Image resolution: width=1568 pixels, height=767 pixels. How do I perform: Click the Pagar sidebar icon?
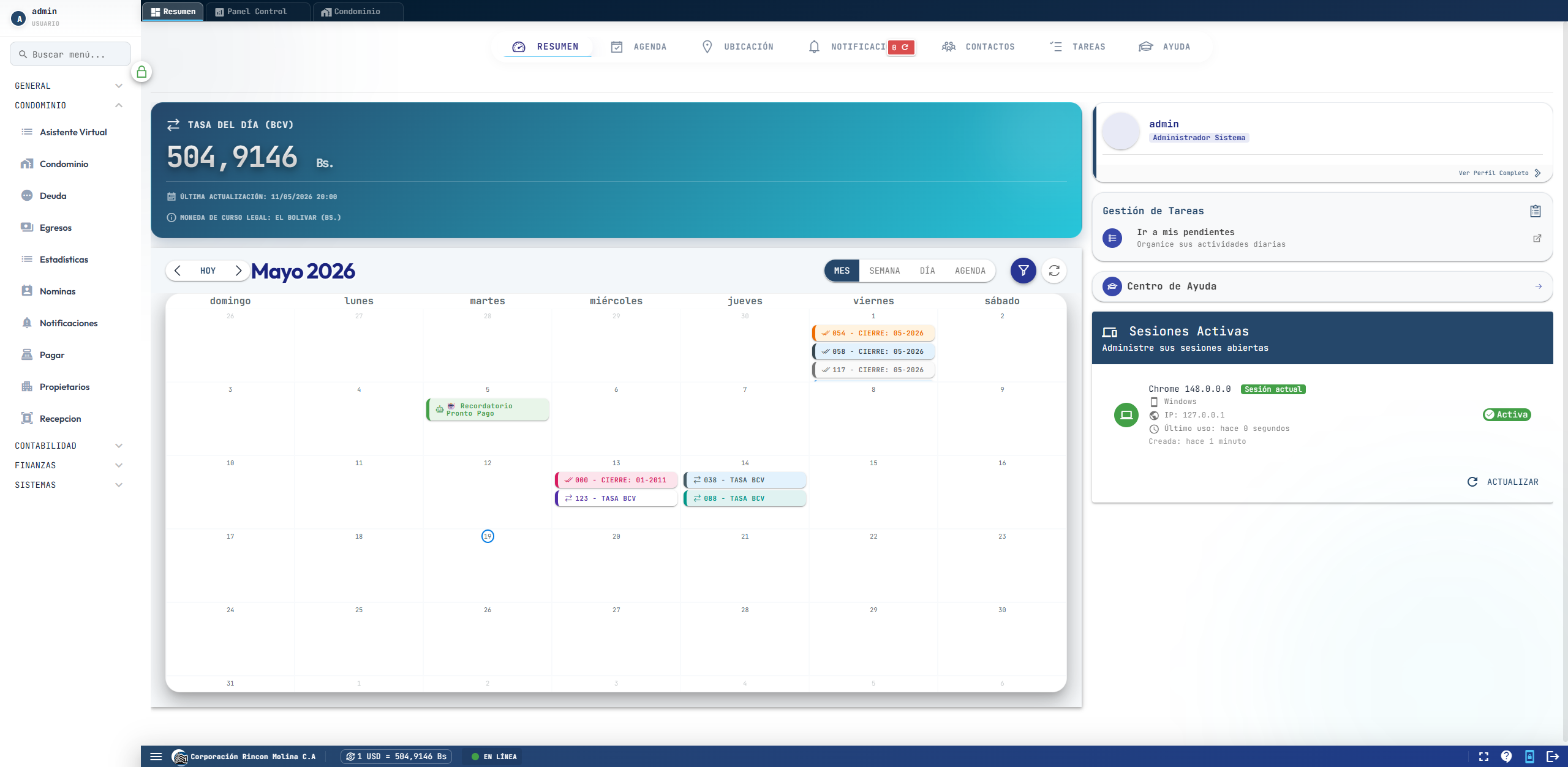pos(27,354)
